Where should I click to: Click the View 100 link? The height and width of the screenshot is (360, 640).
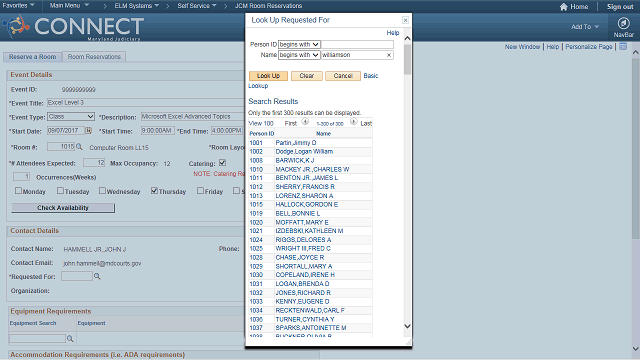(261, 123)
